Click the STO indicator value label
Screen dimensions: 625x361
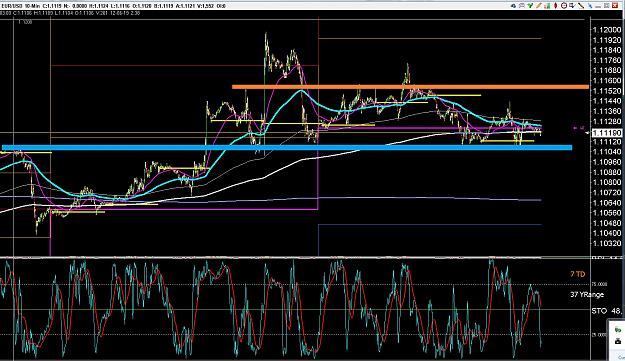607,311
